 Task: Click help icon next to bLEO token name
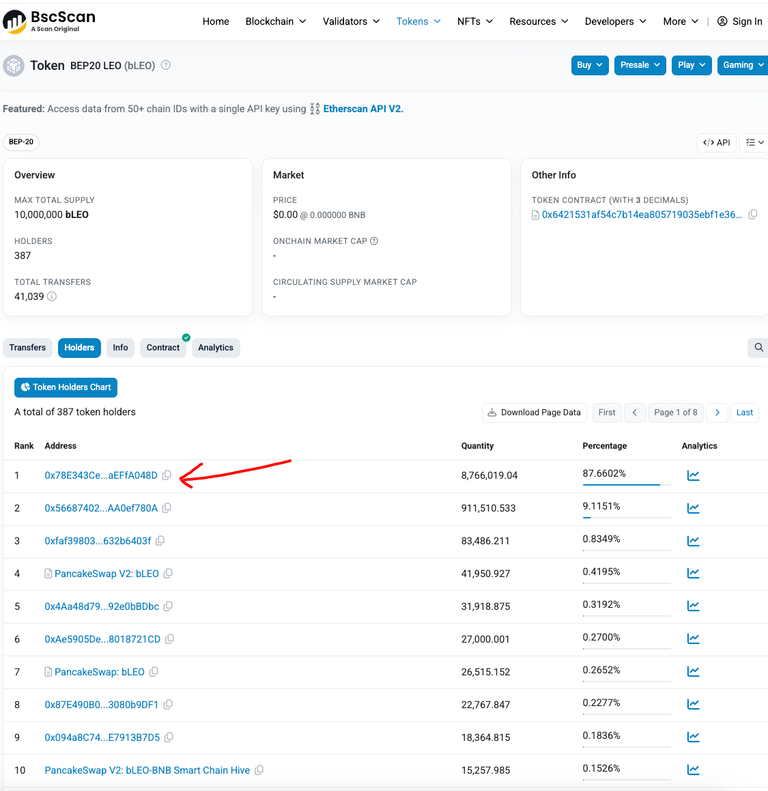tap(166, 65)
